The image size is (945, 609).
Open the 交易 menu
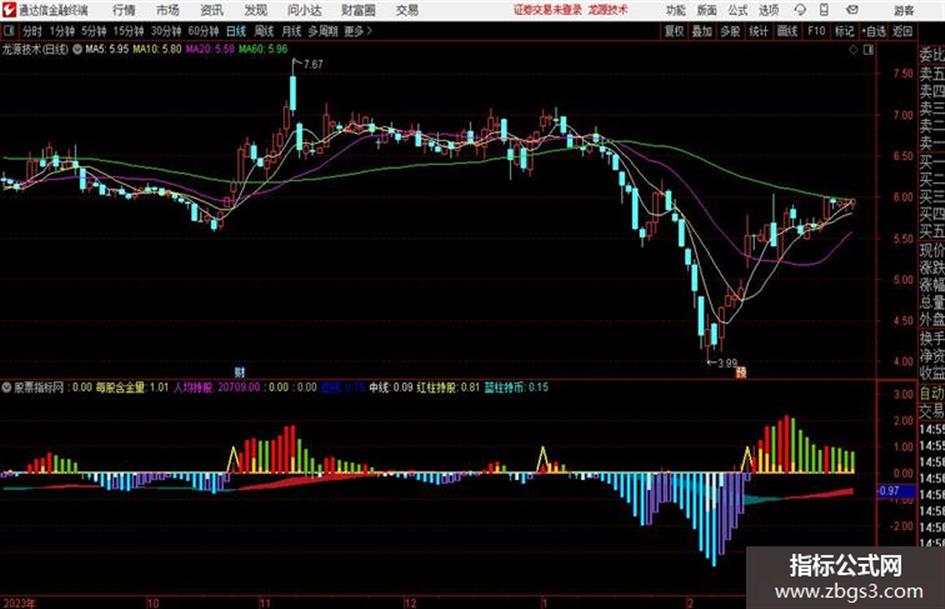(x=407, y=10)
